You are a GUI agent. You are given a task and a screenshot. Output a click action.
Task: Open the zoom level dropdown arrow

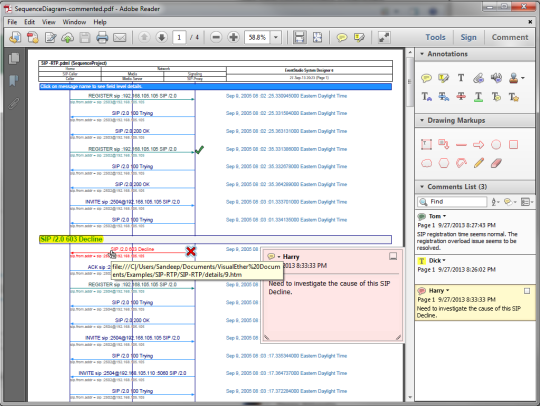tap(276, 37)
